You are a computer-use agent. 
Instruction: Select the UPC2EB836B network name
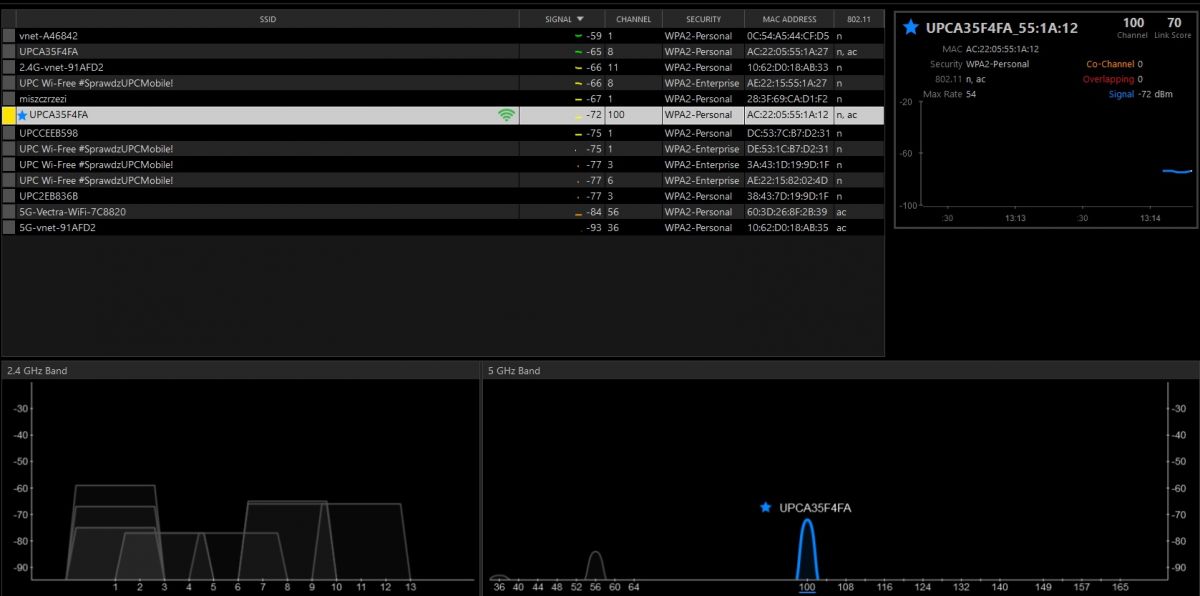pyautogui.click(x=48, y=196)
